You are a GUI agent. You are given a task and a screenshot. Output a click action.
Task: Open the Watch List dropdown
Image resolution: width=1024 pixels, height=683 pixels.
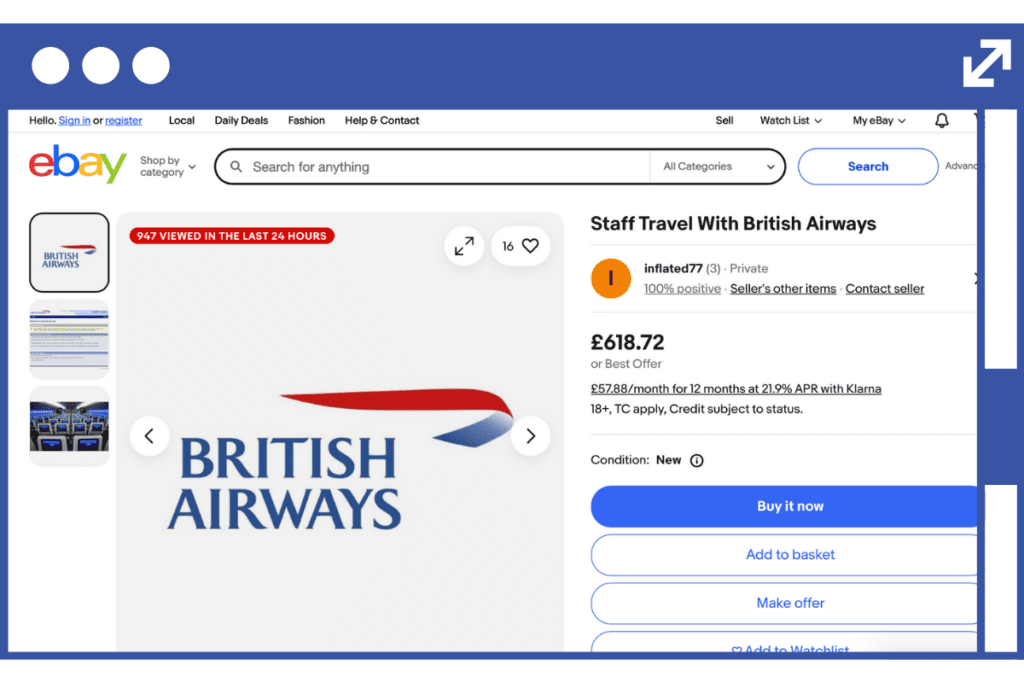pos(790,121)
